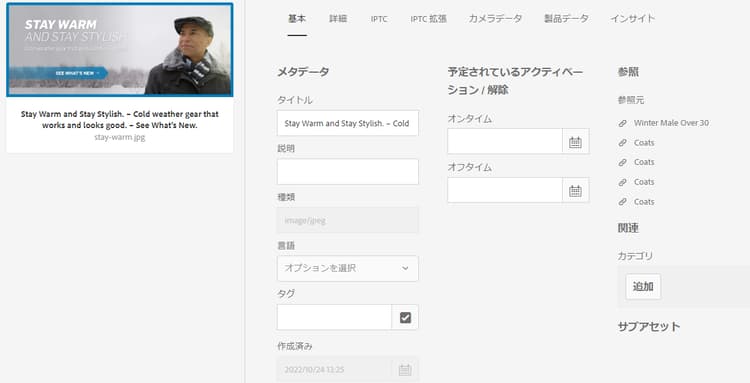Open the オフタイム calendar picker icon
Viewport: 750px width, 383px height.
pos(575,190)
